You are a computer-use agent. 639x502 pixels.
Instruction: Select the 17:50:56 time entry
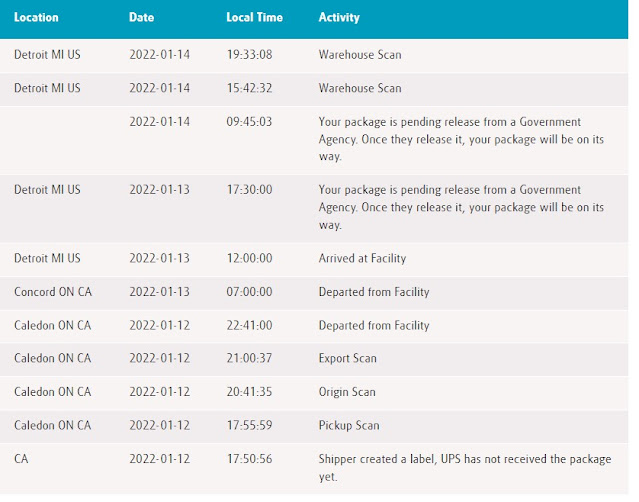click(249, 459)
